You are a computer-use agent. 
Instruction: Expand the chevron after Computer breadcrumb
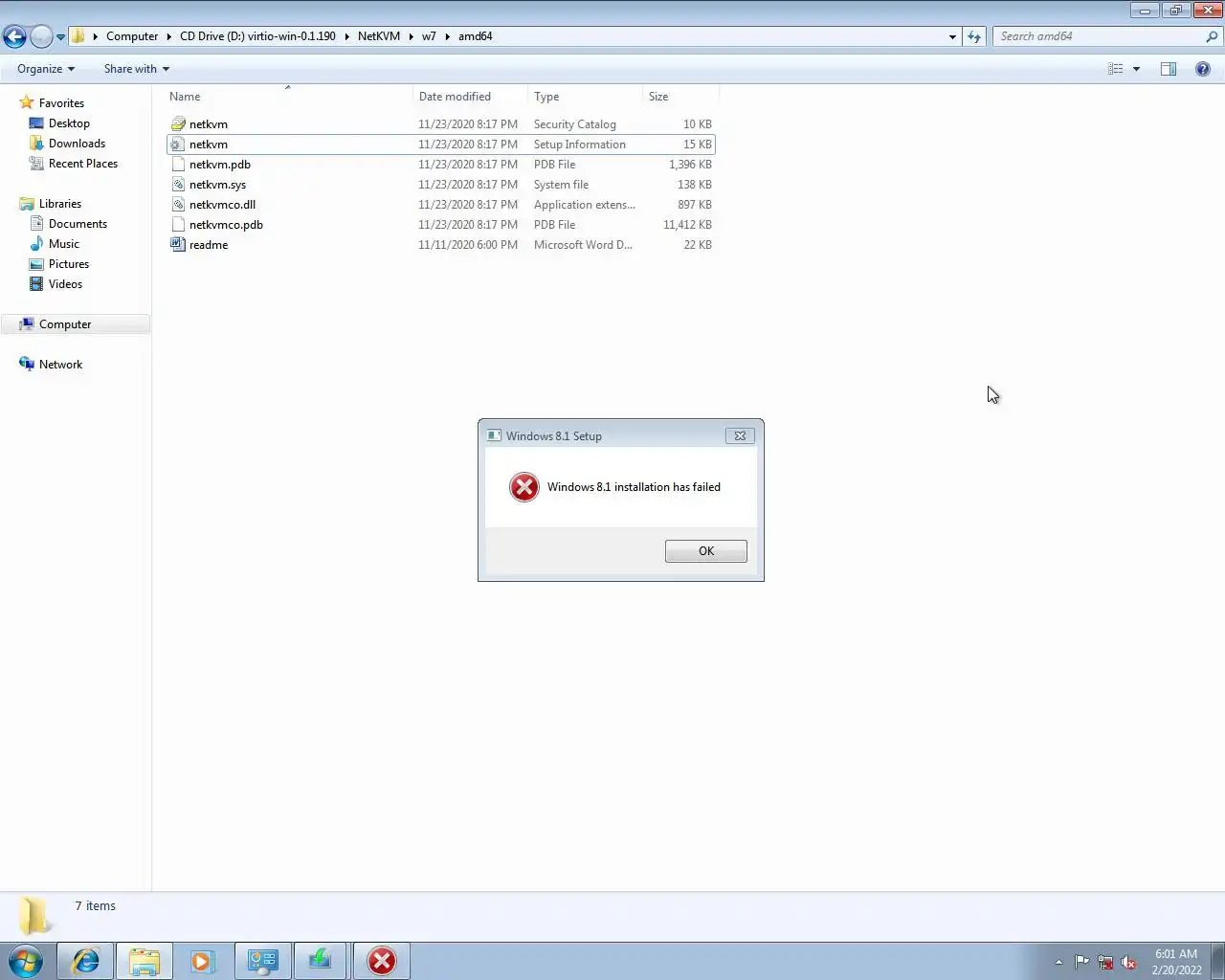[x=169, y=36]
